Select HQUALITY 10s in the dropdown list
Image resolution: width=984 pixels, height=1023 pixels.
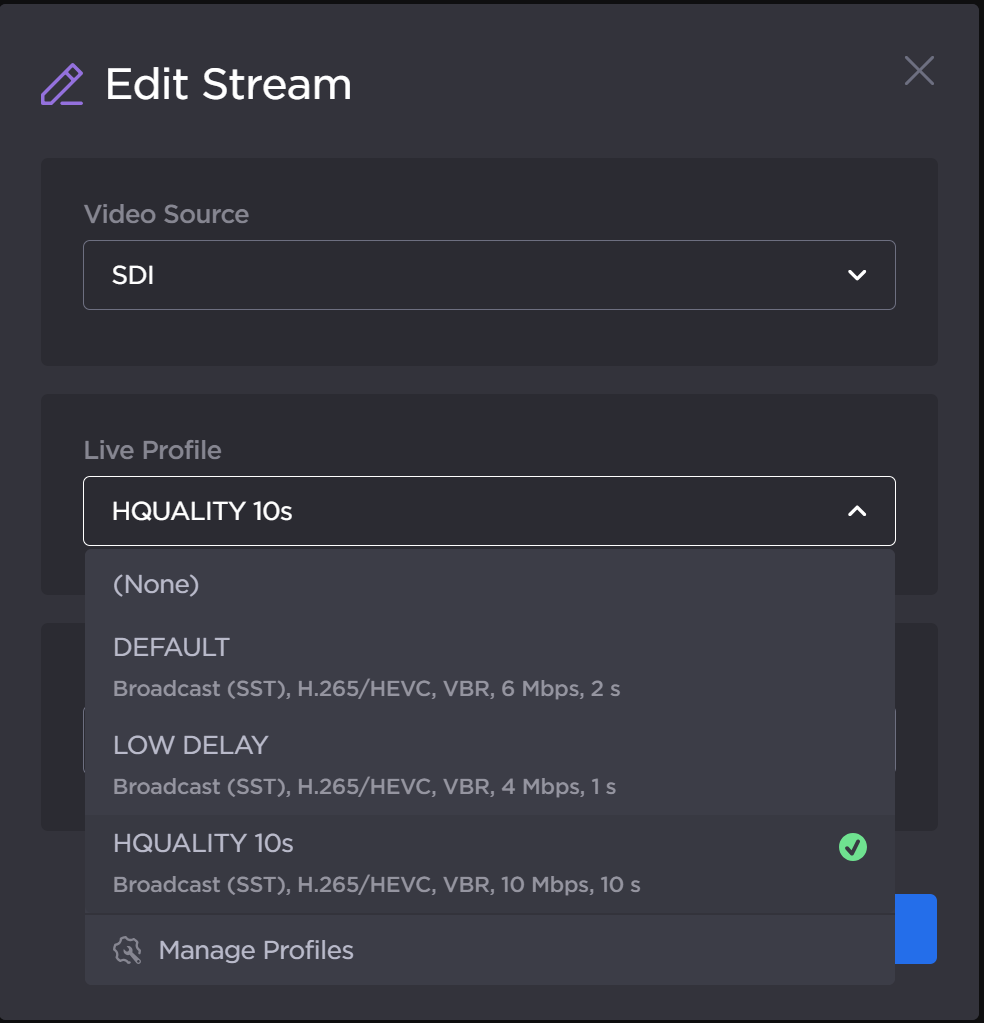204,843
